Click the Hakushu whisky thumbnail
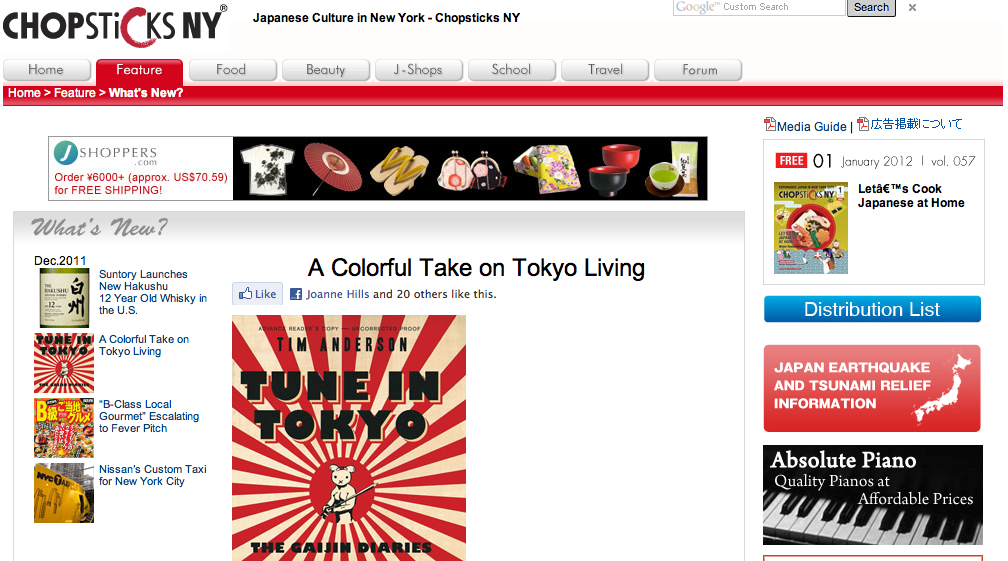 coord(64,298)
